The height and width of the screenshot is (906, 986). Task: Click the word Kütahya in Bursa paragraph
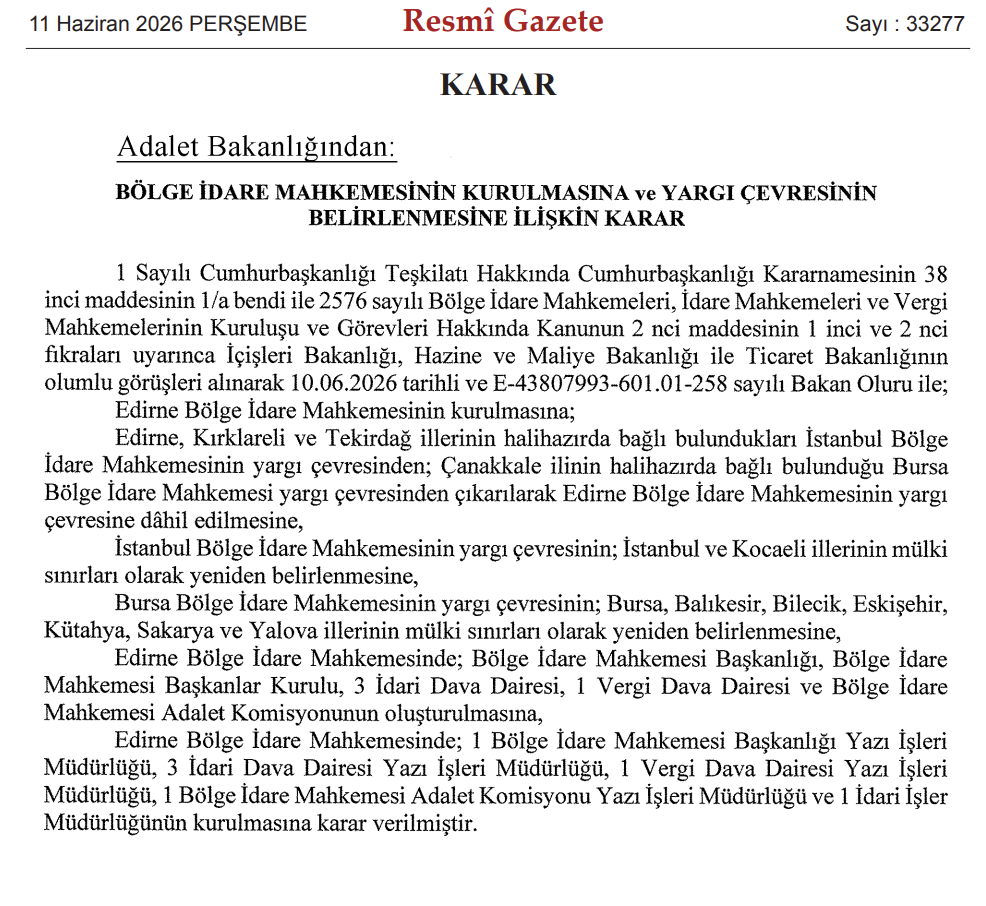tap(84, 631)
